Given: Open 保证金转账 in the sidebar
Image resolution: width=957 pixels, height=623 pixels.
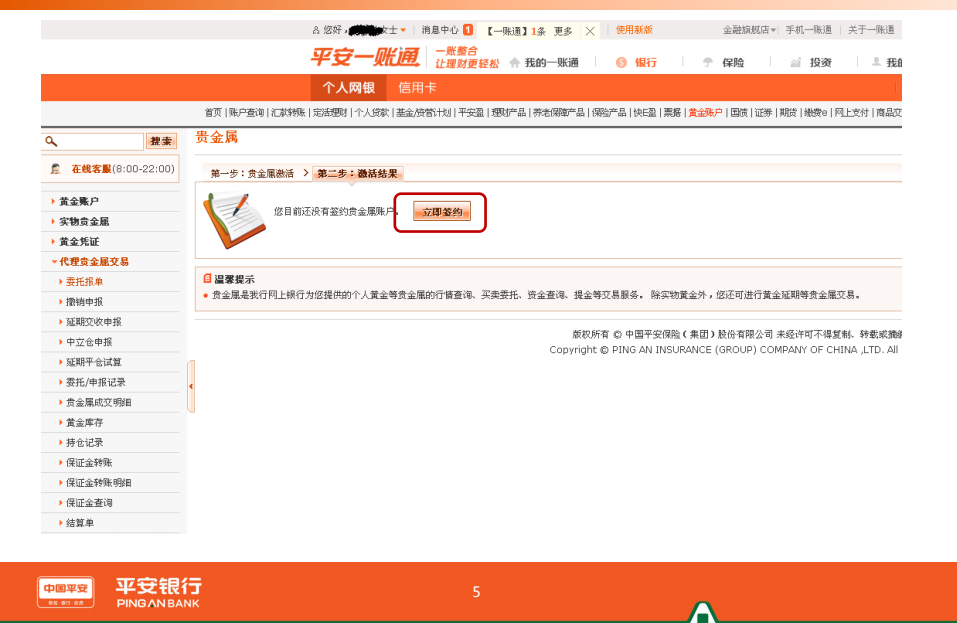Looking at the screenshot, I should (89, 463).
